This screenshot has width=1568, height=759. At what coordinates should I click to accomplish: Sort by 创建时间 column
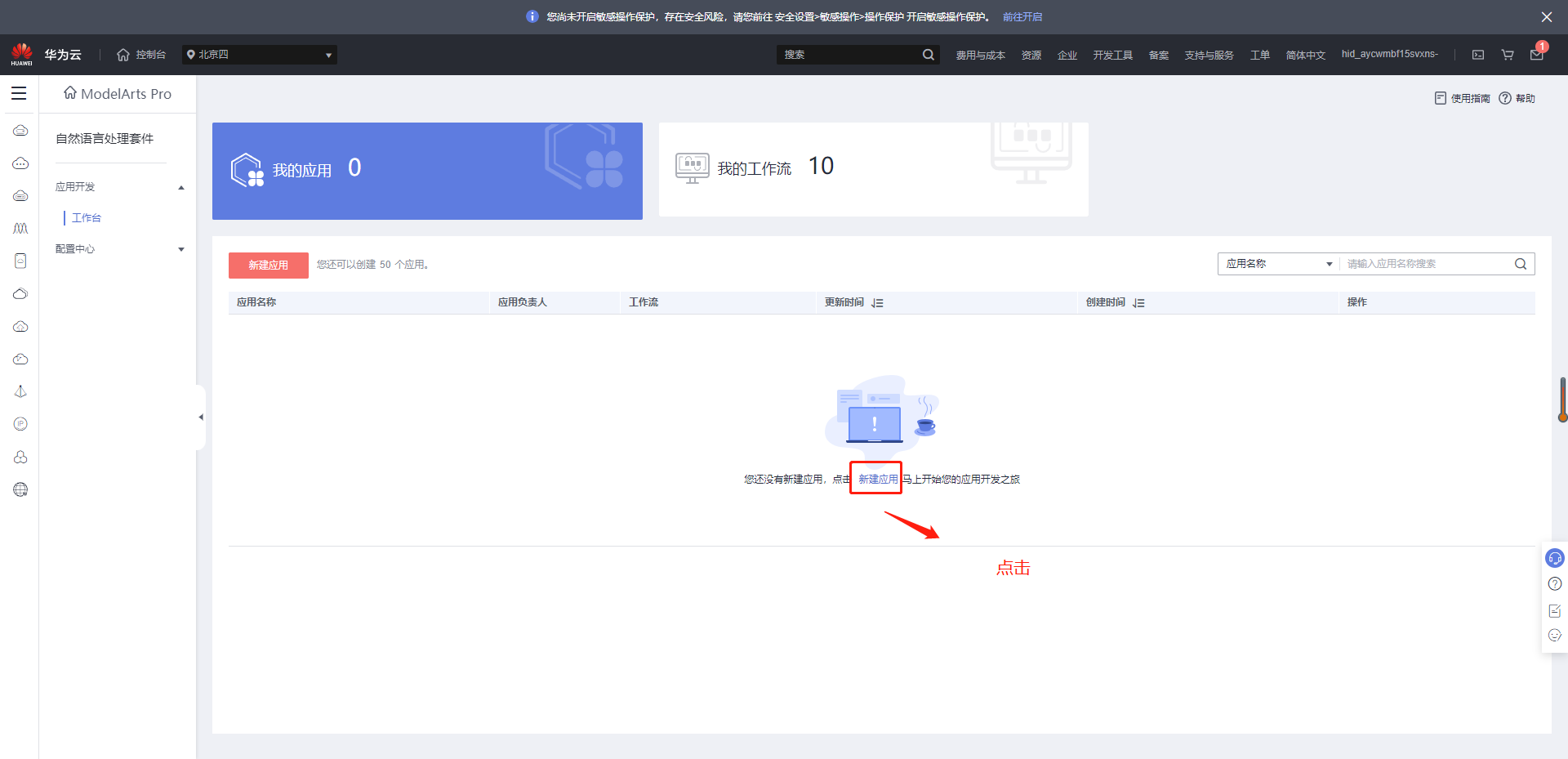(x=1138, y=303)
